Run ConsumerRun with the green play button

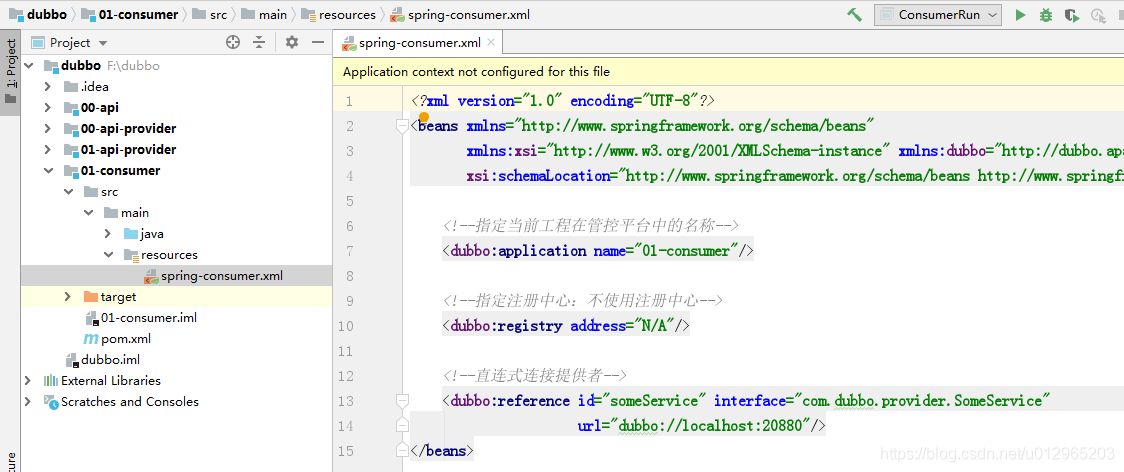[x=1021, y=14]
